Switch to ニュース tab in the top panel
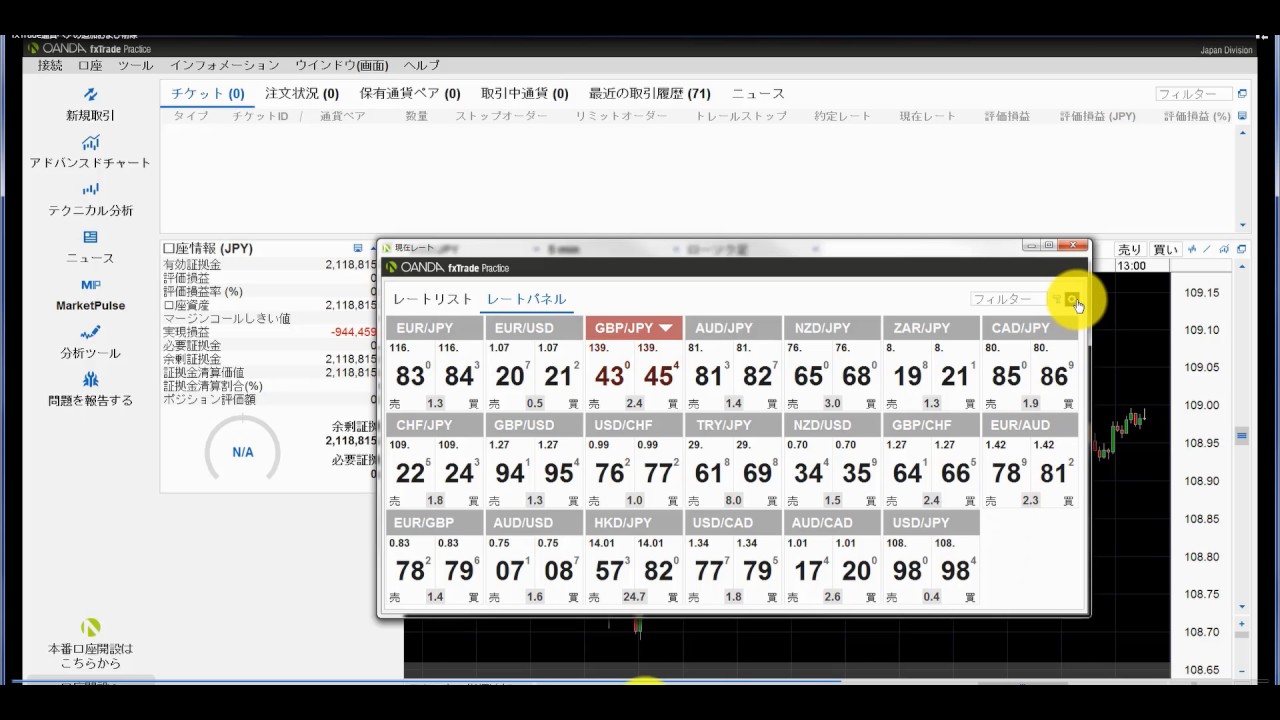Viewport: 1280px width, 720px height. coord(758,93)
